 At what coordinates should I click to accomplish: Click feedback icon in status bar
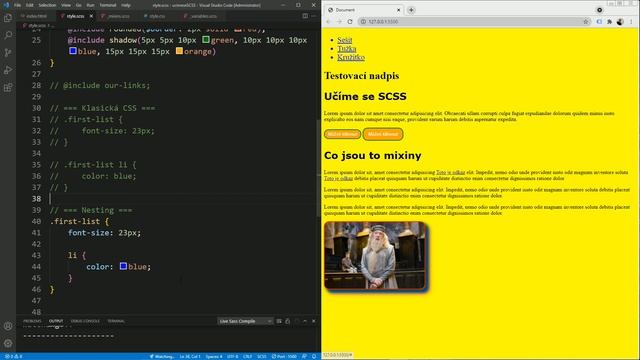304,356
